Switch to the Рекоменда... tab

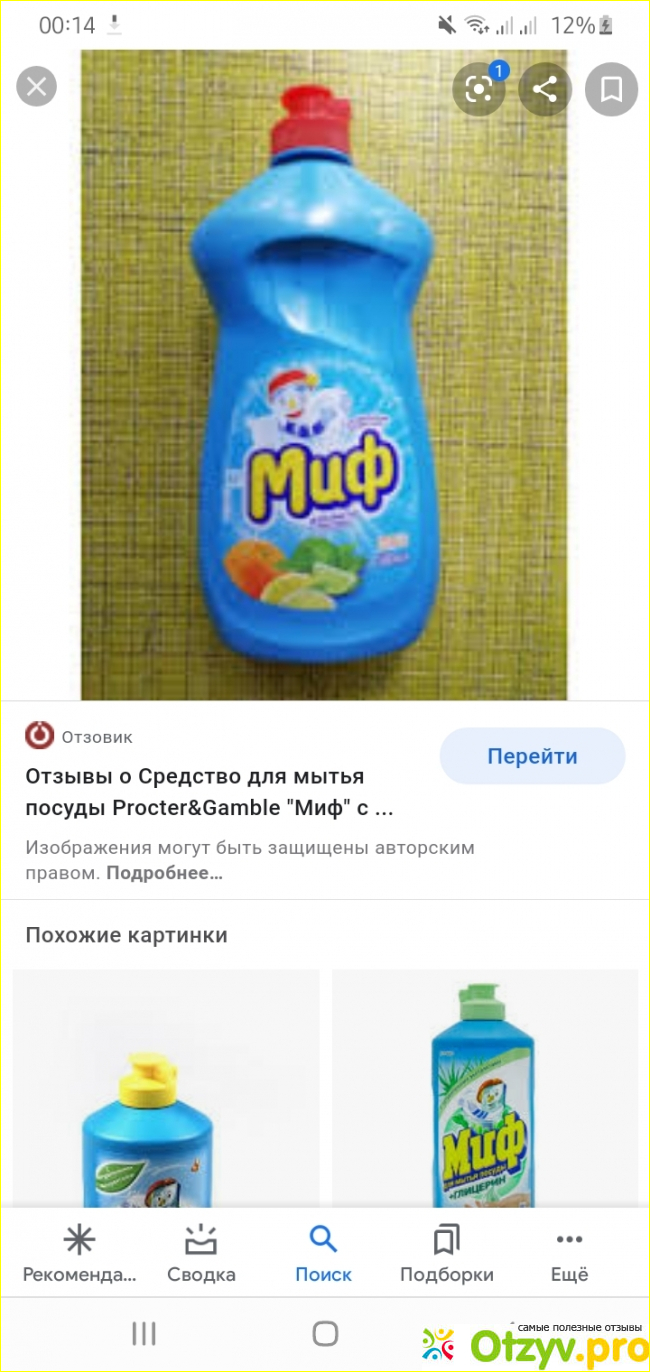(79, 1255)
